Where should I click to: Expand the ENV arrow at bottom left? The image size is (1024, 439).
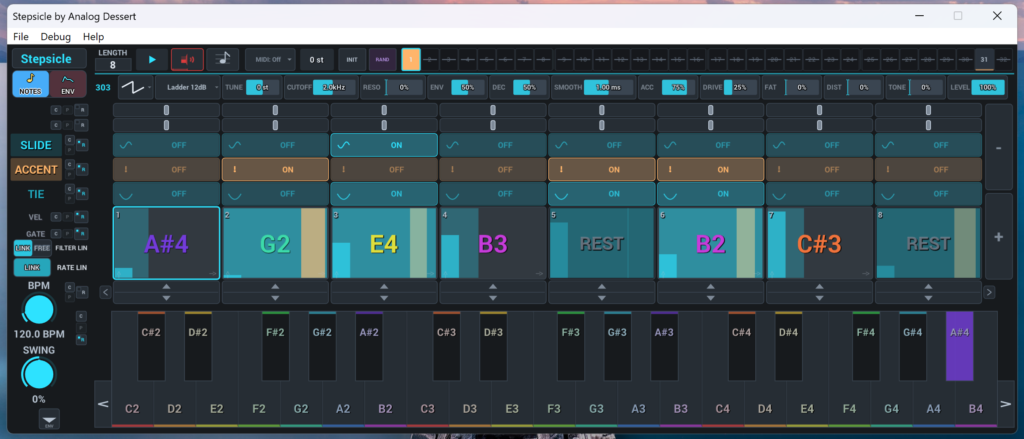tap(49, 418)
